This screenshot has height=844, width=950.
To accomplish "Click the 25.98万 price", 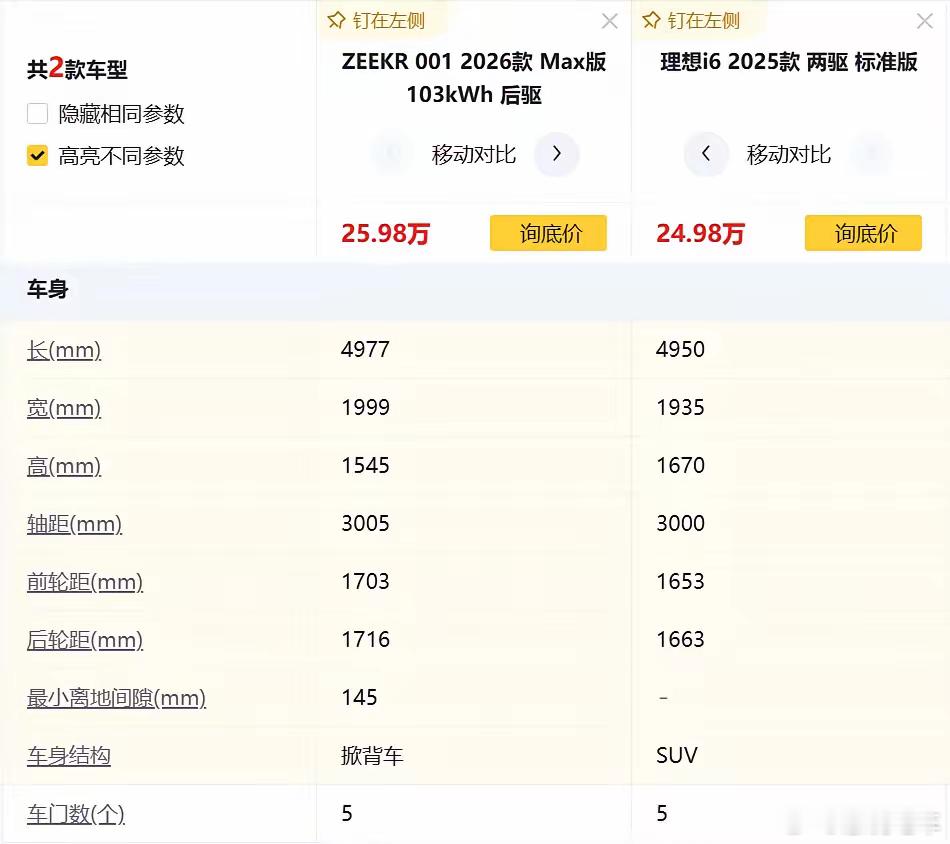I will [x=385, y=233].
